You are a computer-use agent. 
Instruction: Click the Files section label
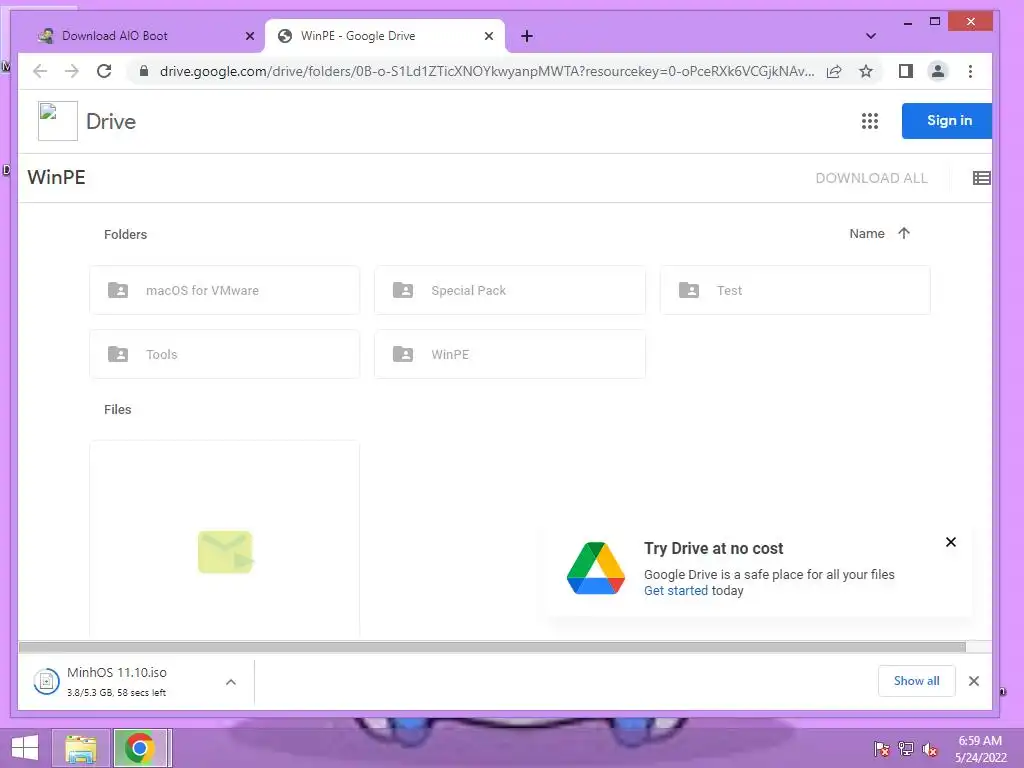[x=118, y=409]
